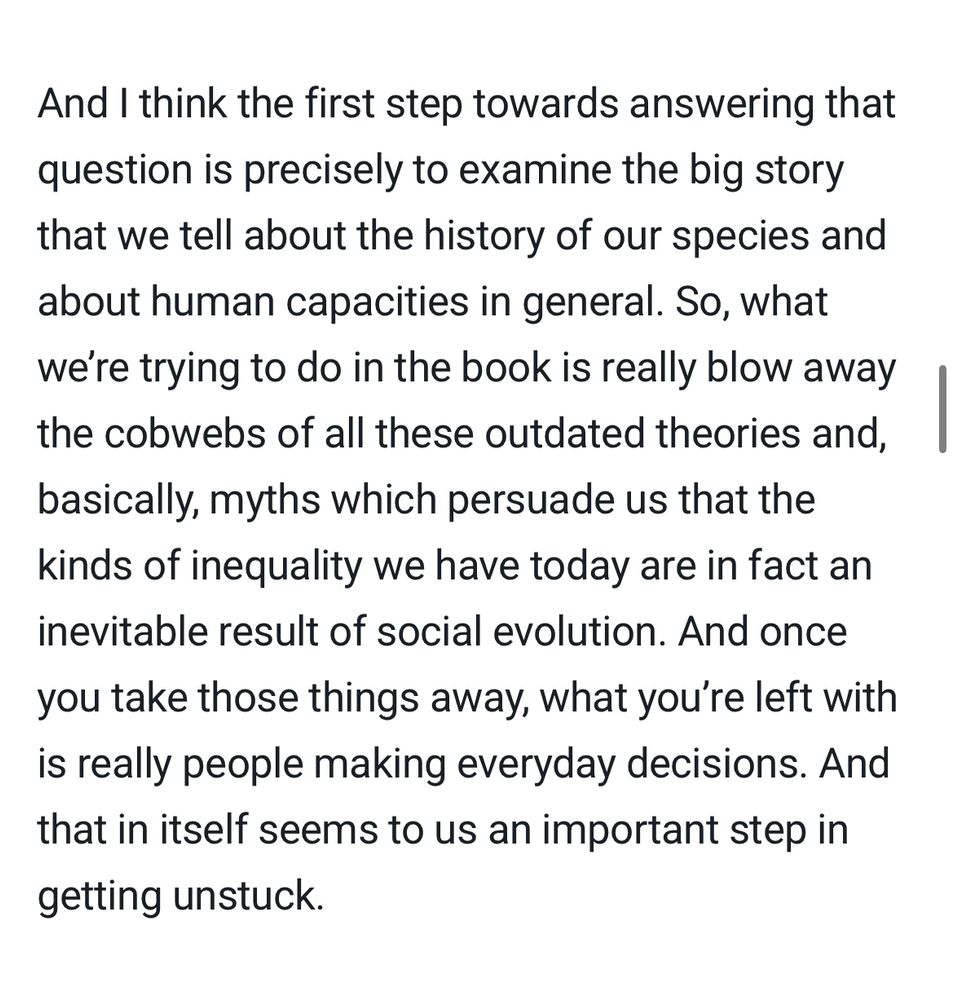
Task: Click the word "unstuck" at the paragraph end
Action: click(248, 896)
